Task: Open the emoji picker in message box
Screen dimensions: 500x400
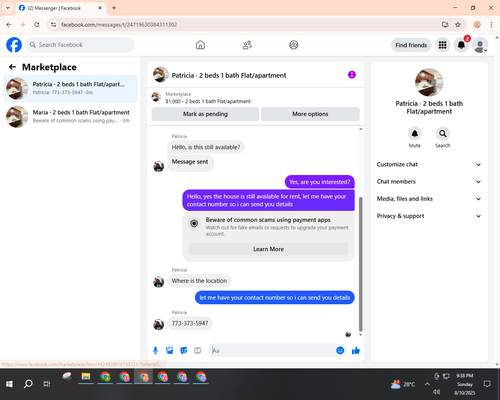Action: [x=340, y=350]
